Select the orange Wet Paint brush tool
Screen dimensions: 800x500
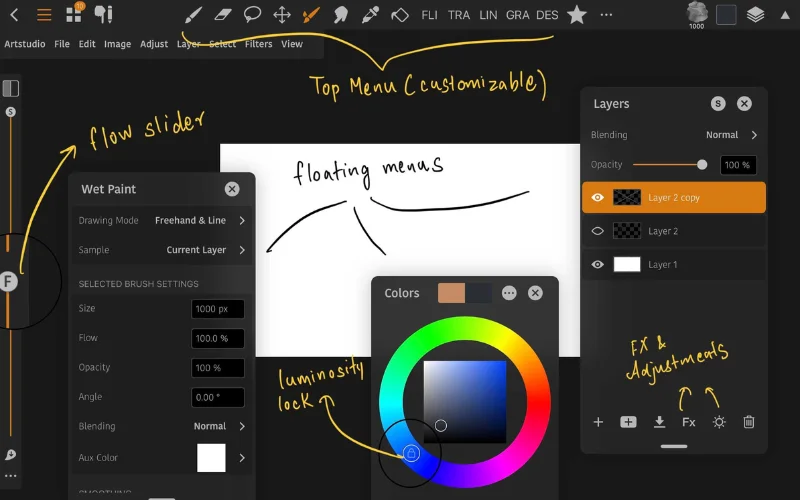click(311, 15)
